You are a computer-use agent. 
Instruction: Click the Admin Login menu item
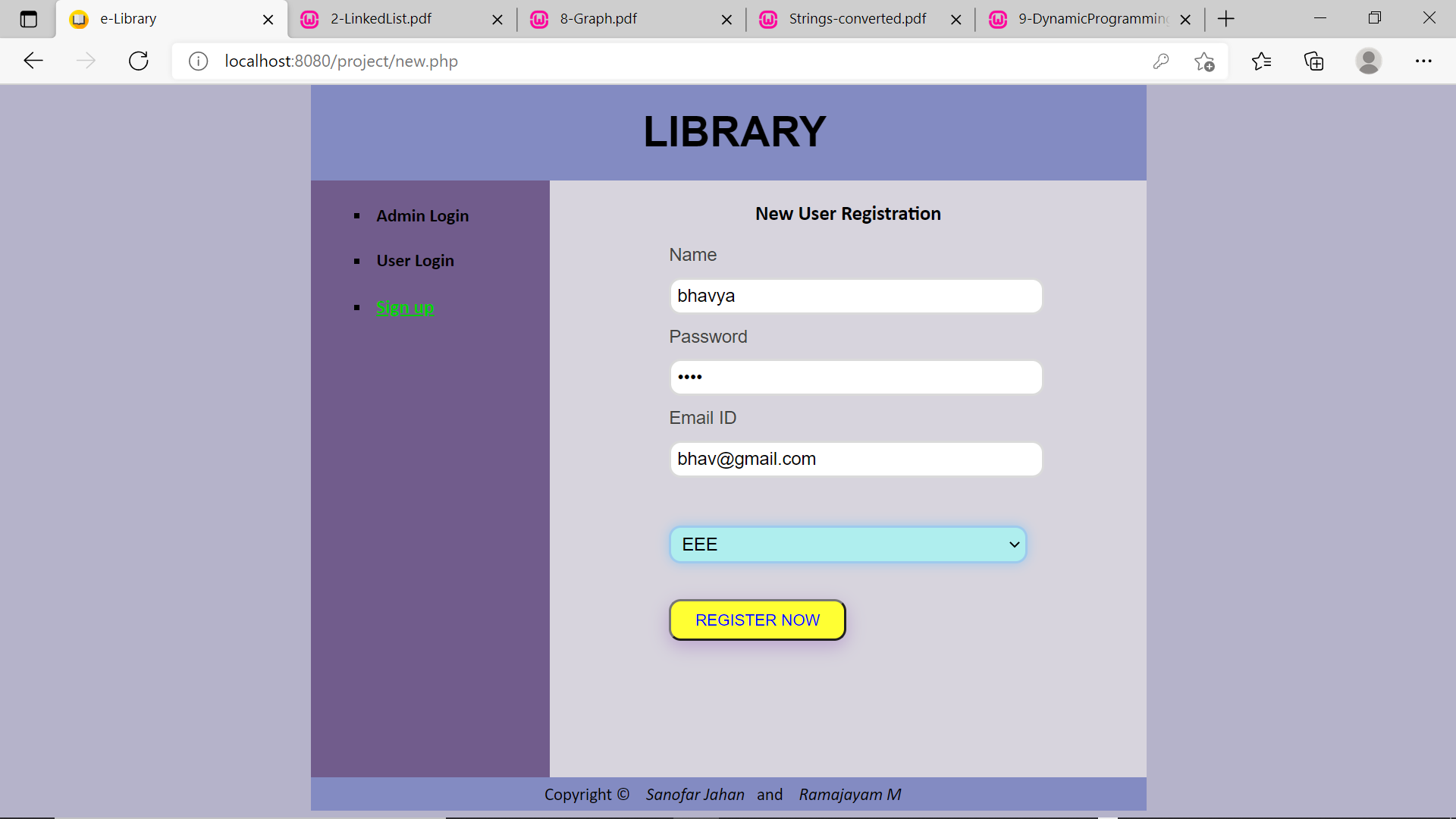422,215
